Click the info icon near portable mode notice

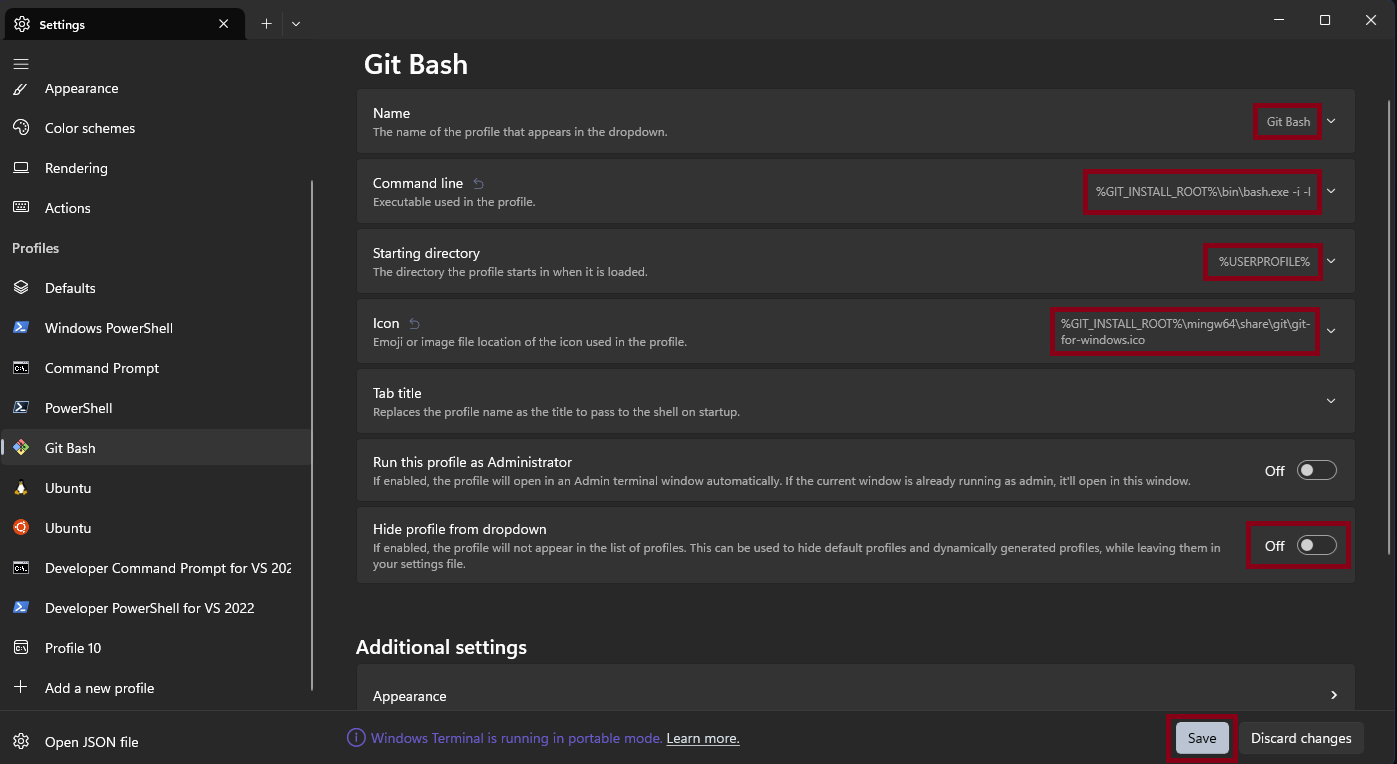coord(355,737)
